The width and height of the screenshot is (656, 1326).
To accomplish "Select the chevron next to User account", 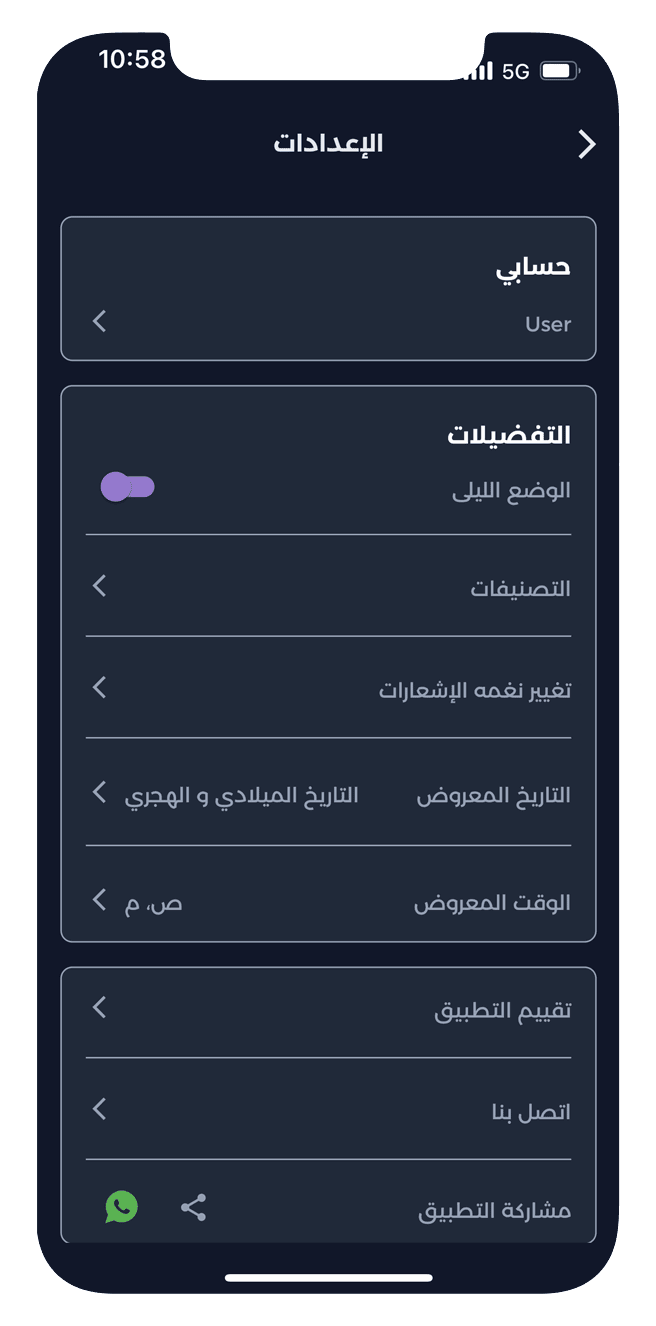I will click(x=98, y=322).
